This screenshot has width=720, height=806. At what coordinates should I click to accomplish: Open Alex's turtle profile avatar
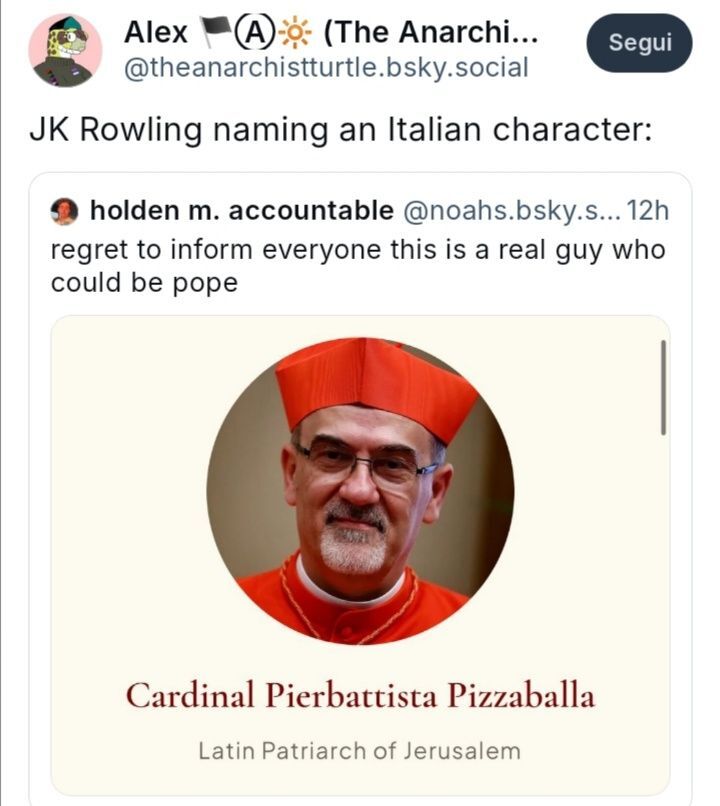pyautogui.click(x=65, y=50)
